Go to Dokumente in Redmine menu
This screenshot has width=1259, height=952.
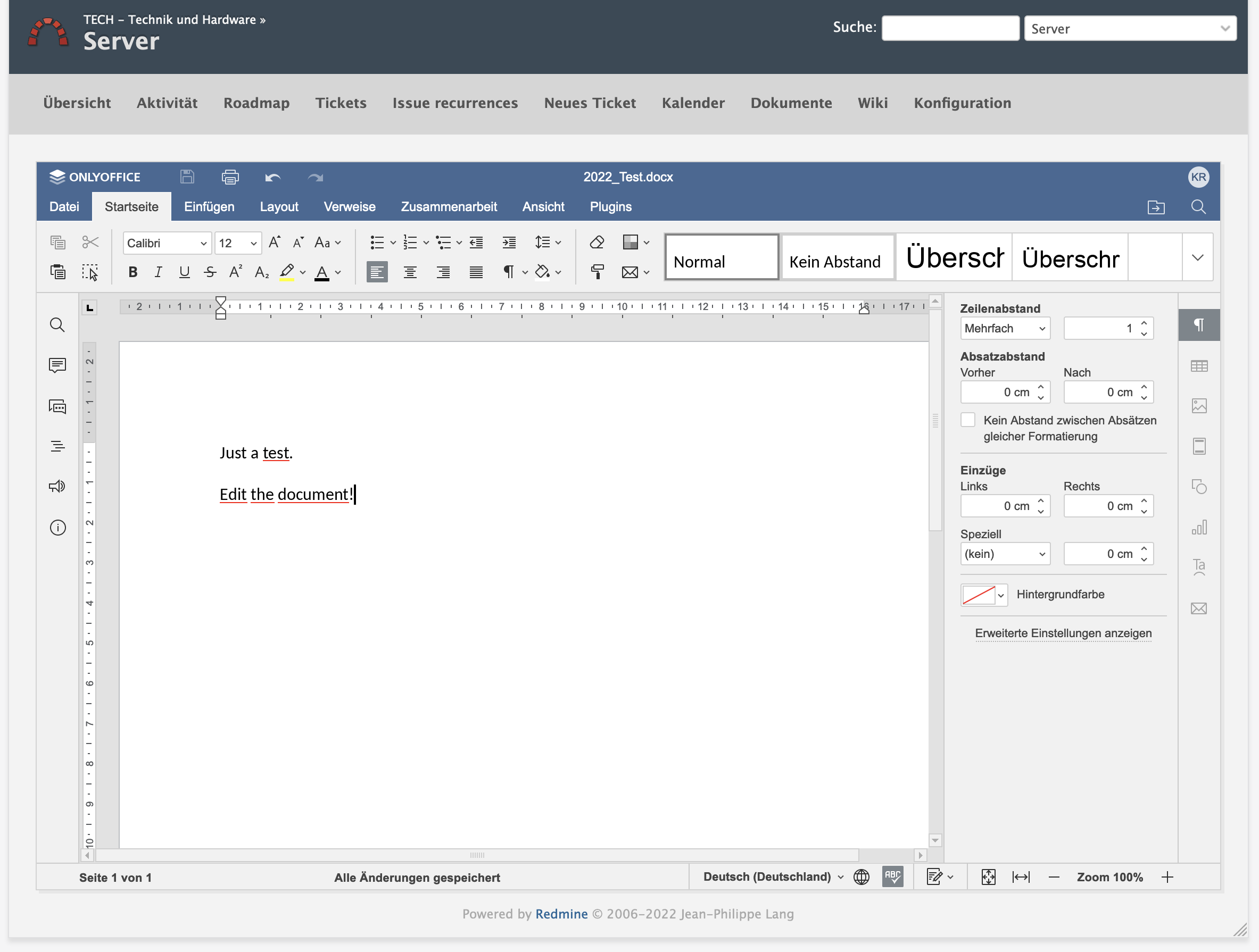click(791, 103)
